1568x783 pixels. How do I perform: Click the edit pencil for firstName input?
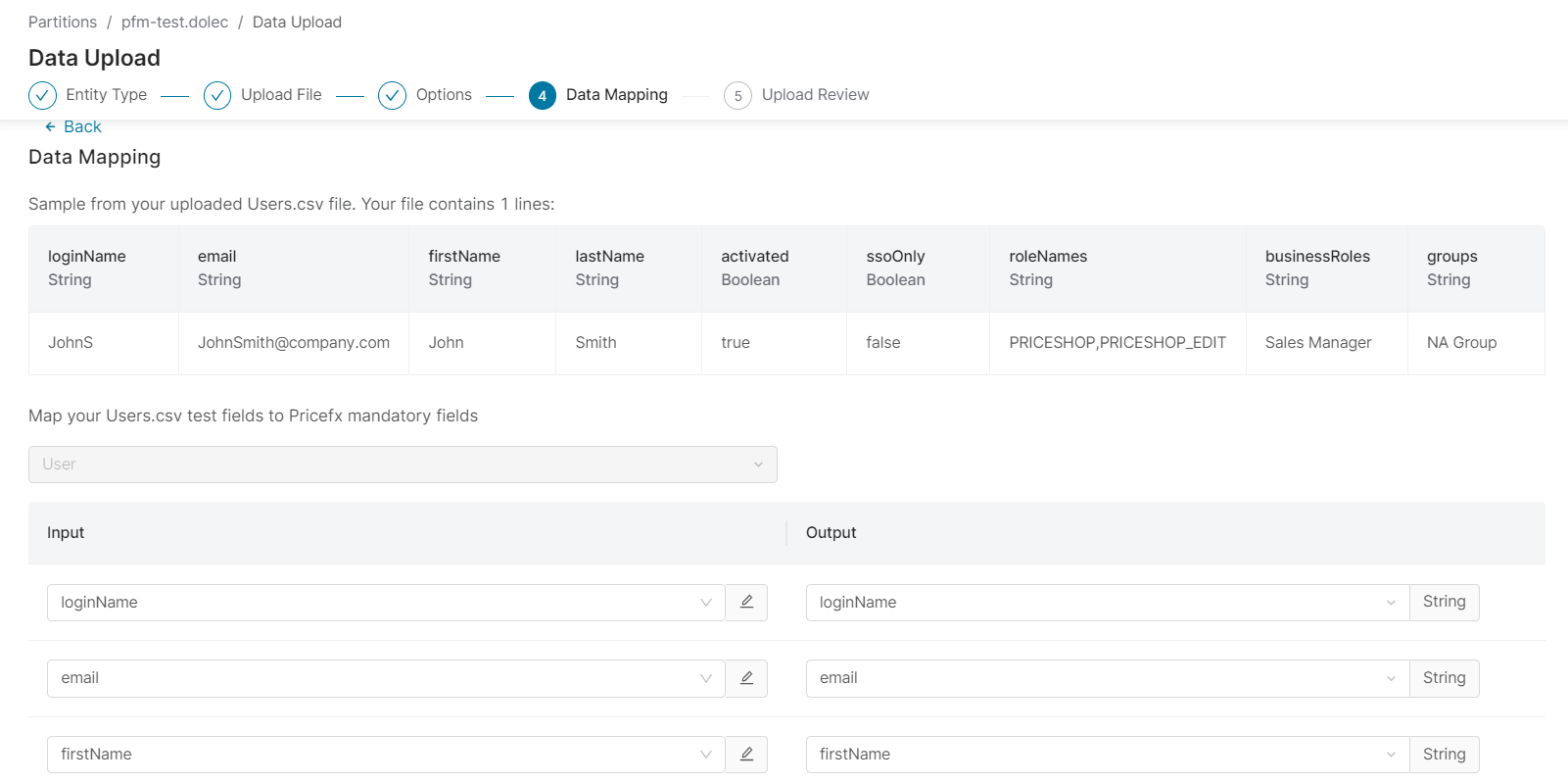746,754
